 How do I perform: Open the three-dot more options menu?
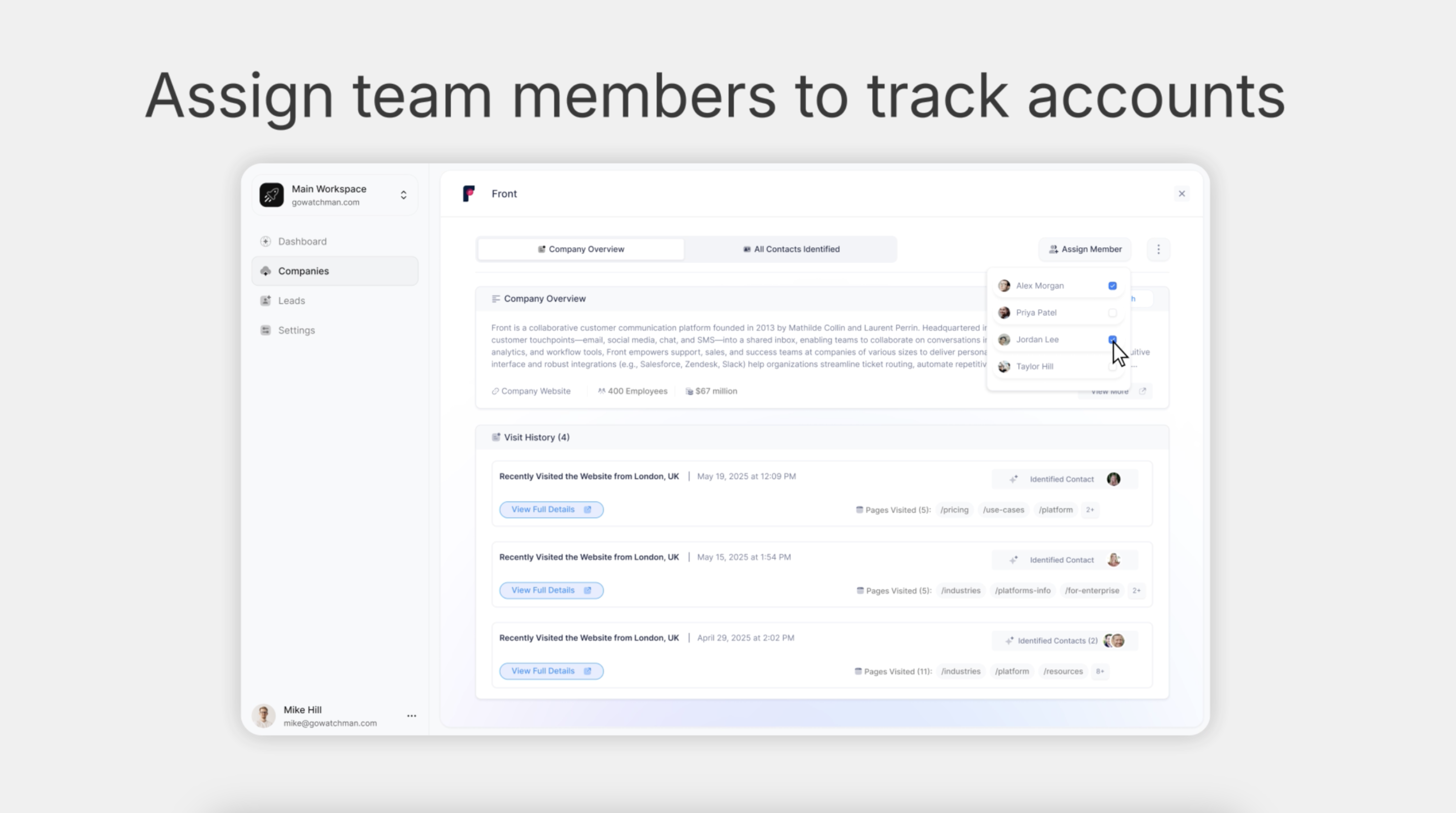[1158, 249]
